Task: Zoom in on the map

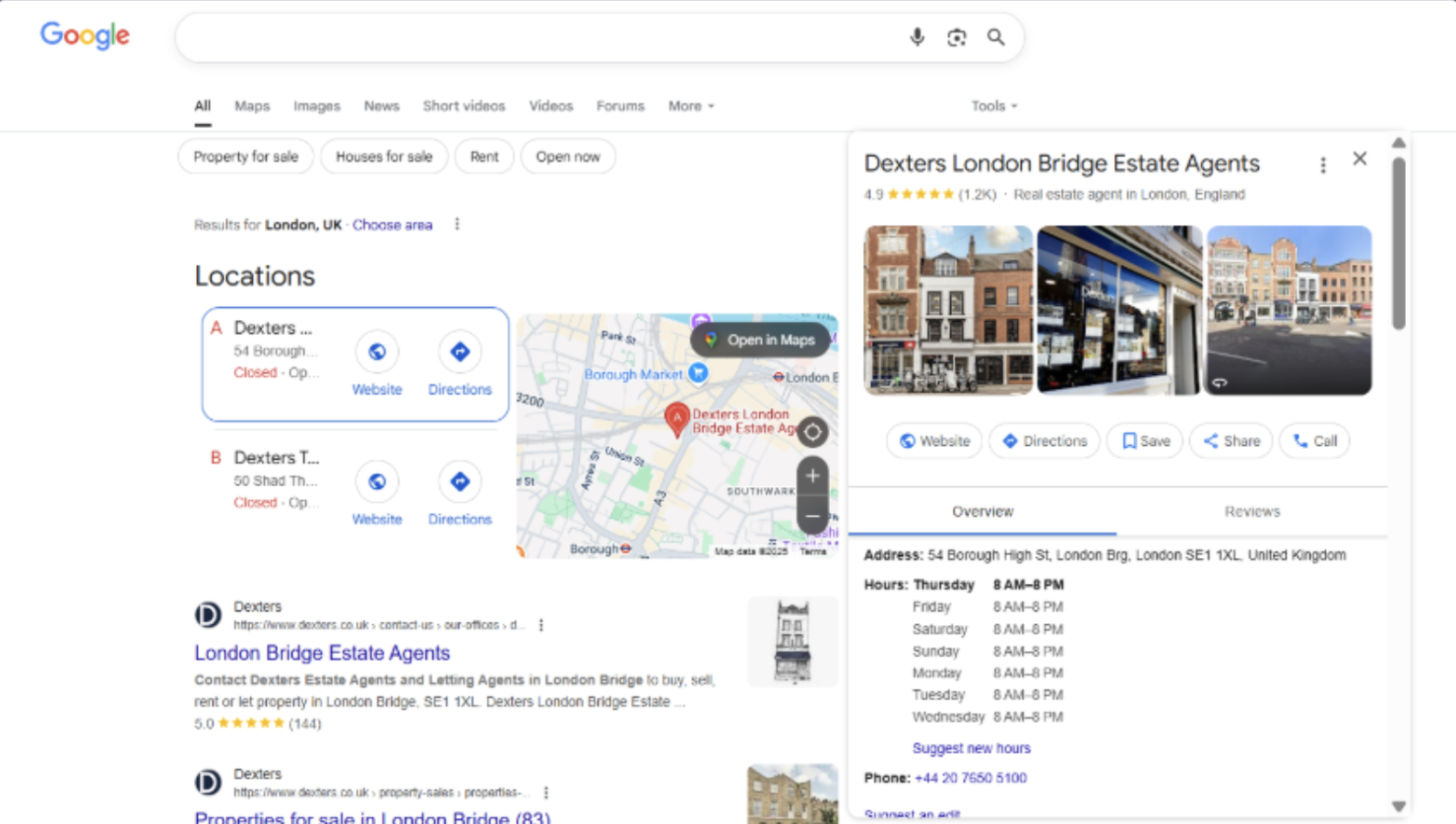Action: 812,476
